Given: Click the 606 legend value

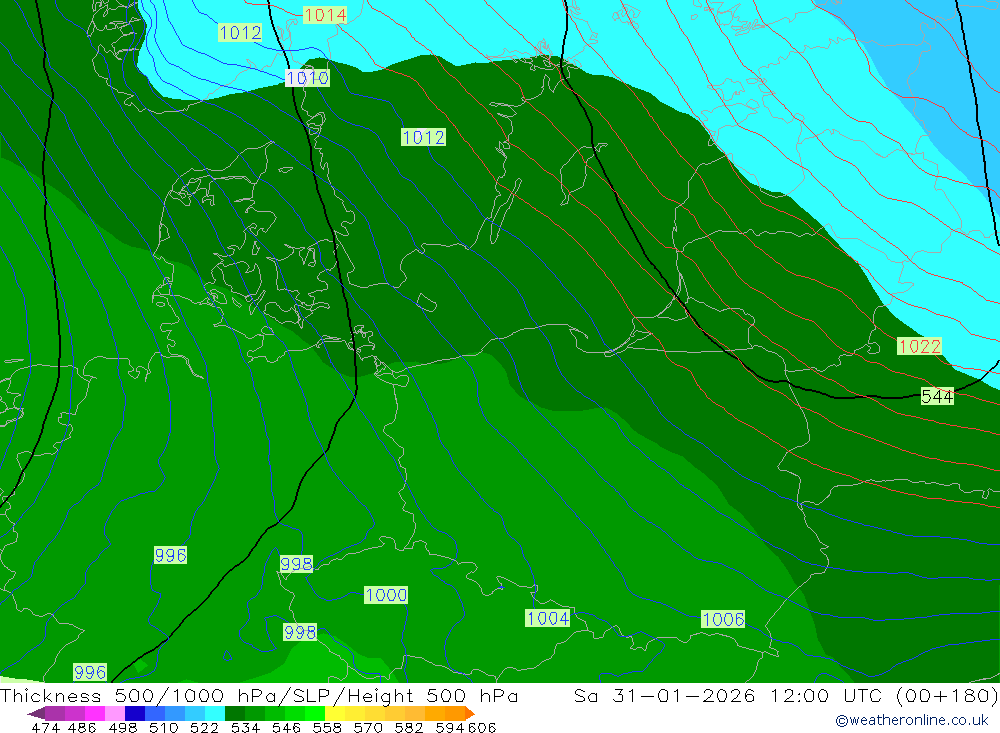Looking at the screenshot, I should pyautogui.click(x=482, y=727).
